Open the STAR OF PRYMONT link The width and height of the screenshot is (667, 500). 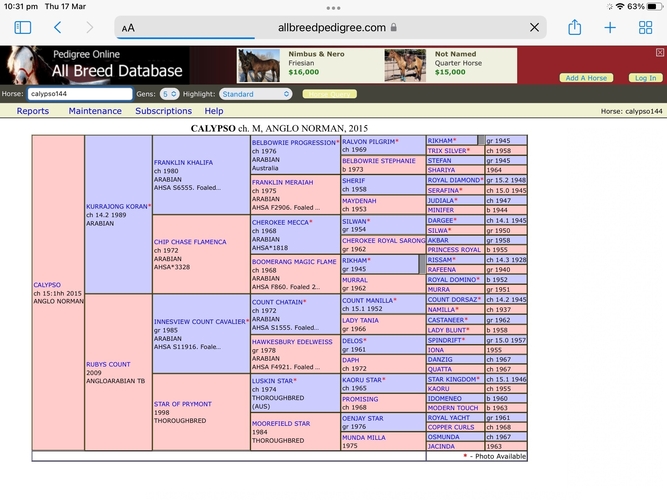click(182, 404)
